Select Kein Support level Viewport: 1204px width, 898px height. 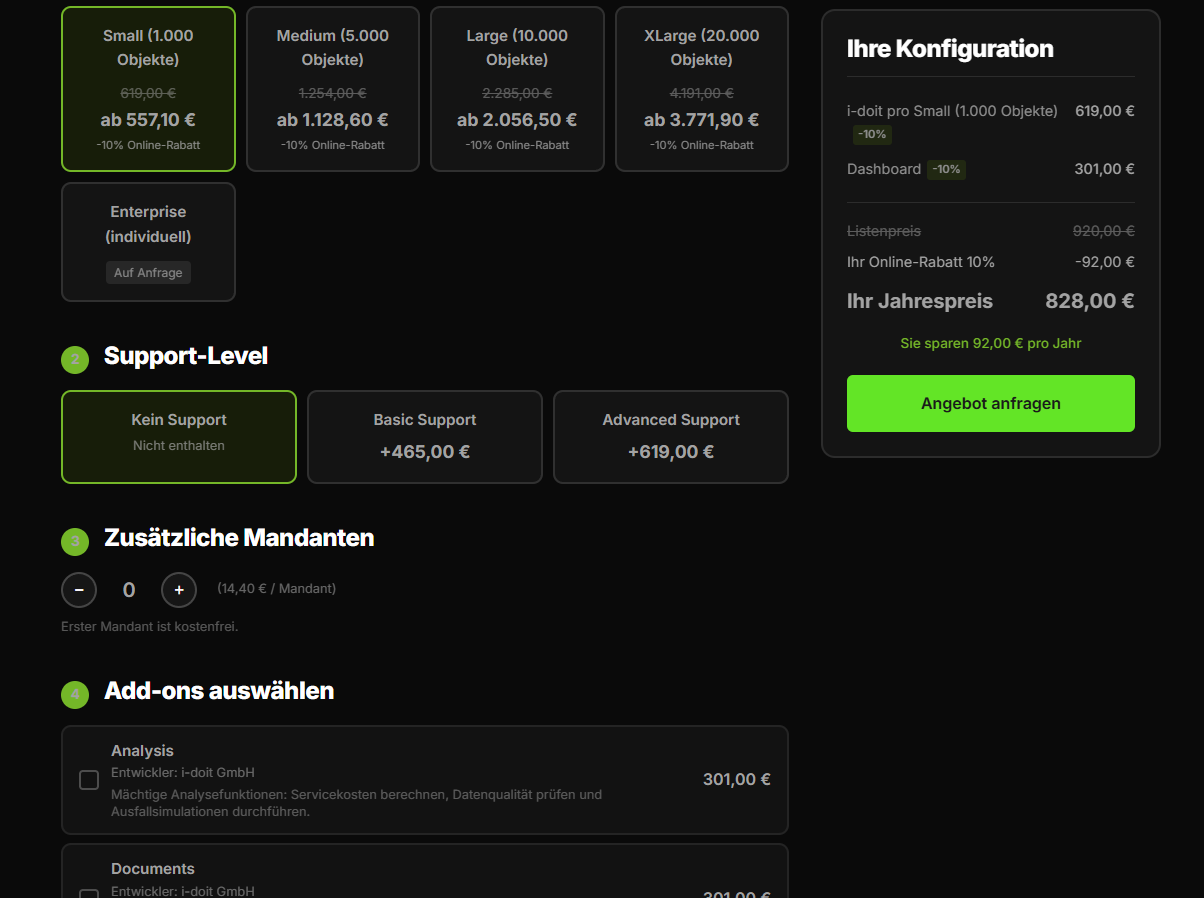pyautogui.click(x=179, y=436)
